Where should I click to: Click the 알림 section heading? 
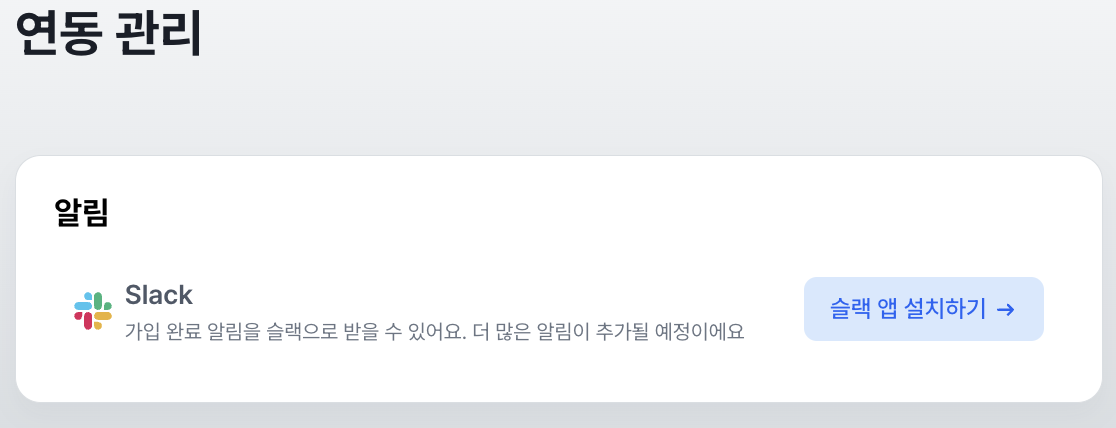tap(81, 212)
